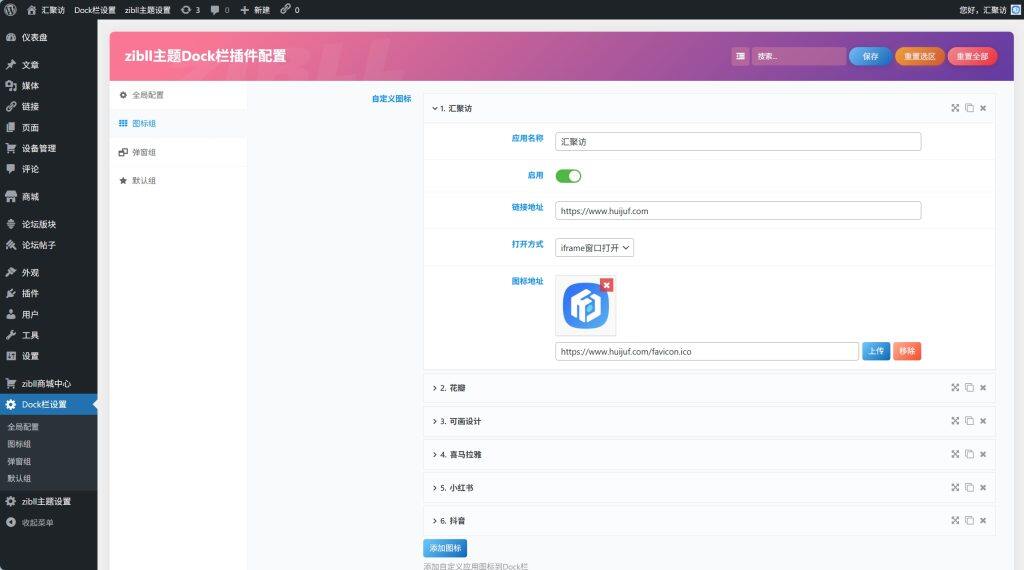Toggle the 启用 switch off
The height and width of the screenshot is (570, 1024).
point(568,176)
